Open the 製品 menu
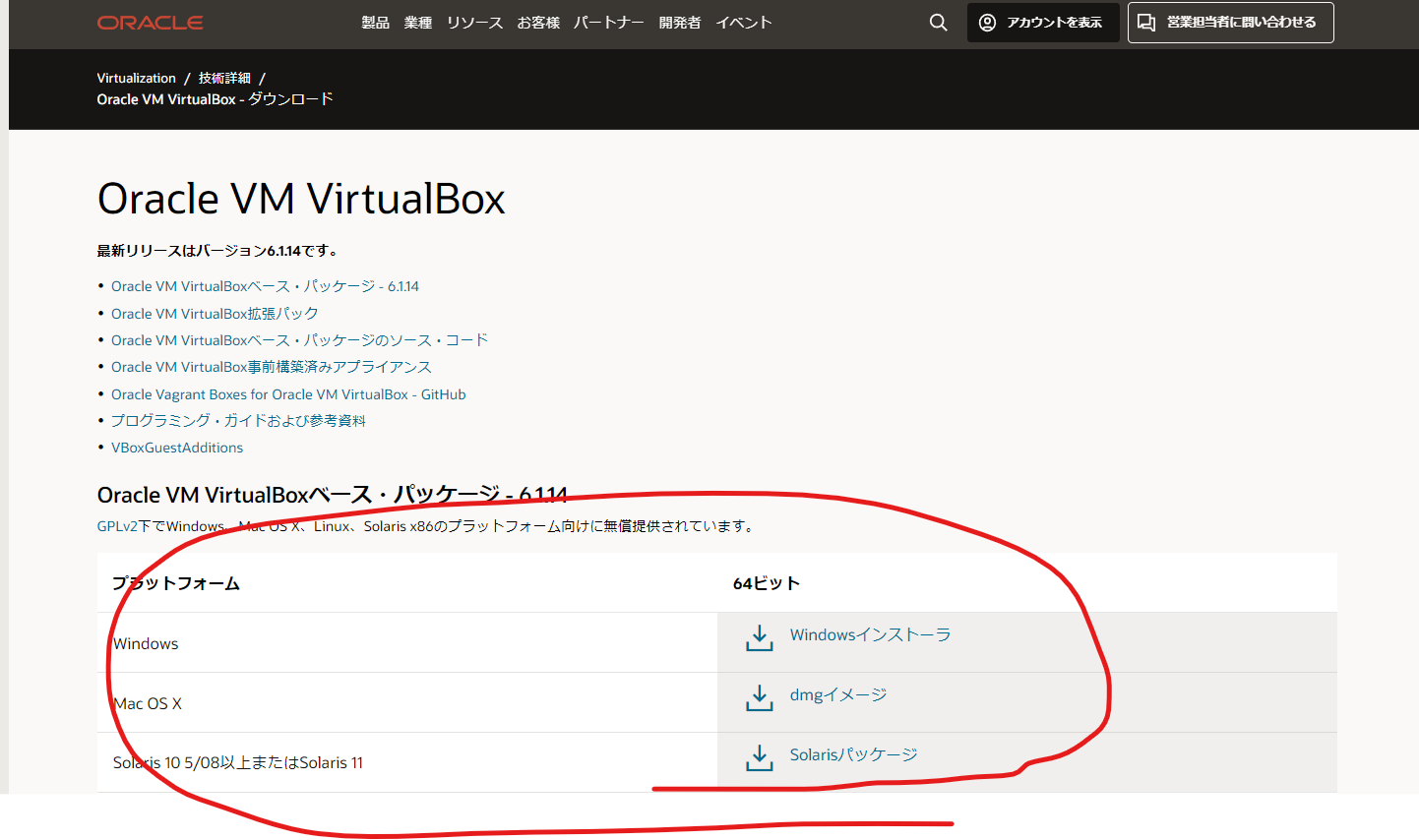 click(x=376, y=23)
